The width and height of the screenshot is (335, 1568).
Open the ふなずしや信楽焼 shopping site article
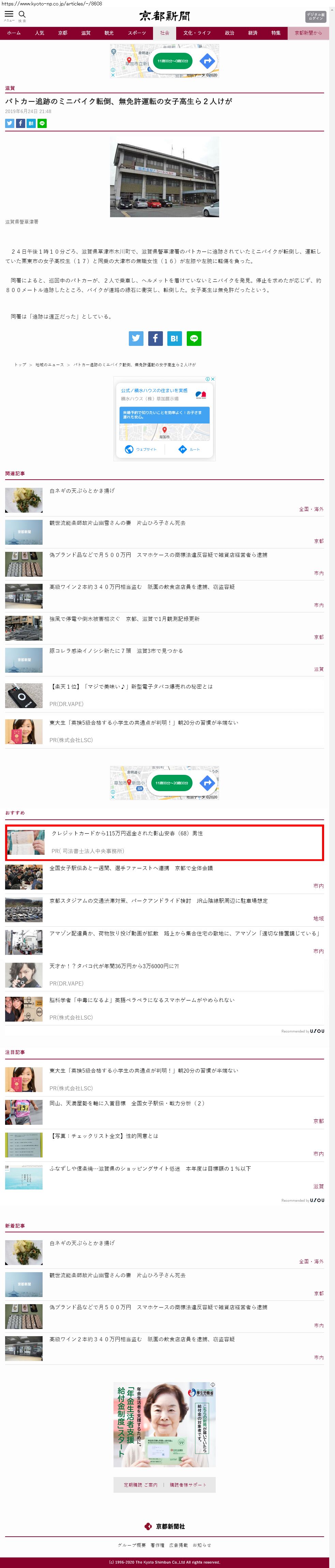point(150,1169)
